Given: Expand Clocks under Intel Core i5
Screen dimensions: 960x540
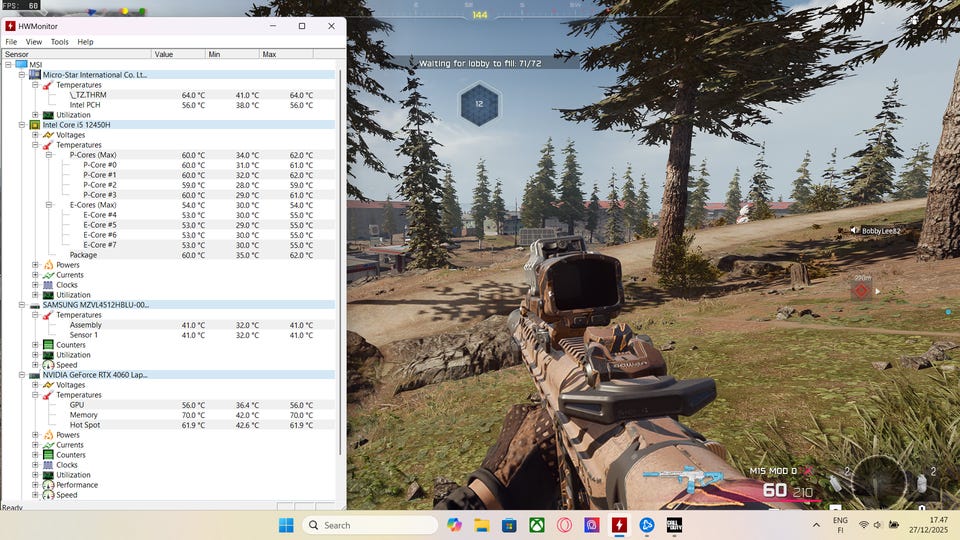Looking at the screenshot, I should 36,285.
